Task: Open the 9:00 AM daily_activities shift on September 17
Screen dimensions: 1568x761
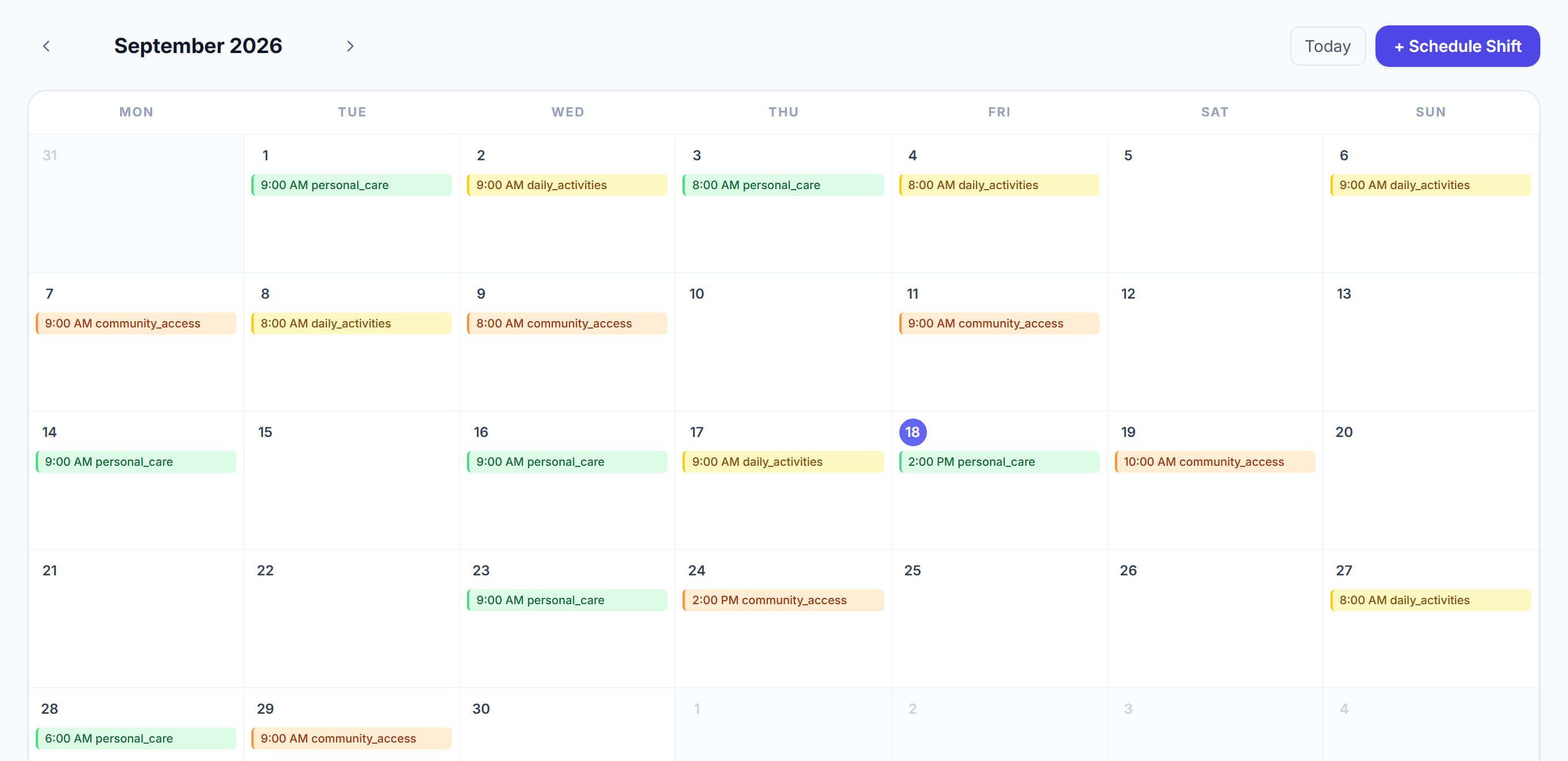Action: (x=783, y=461)
